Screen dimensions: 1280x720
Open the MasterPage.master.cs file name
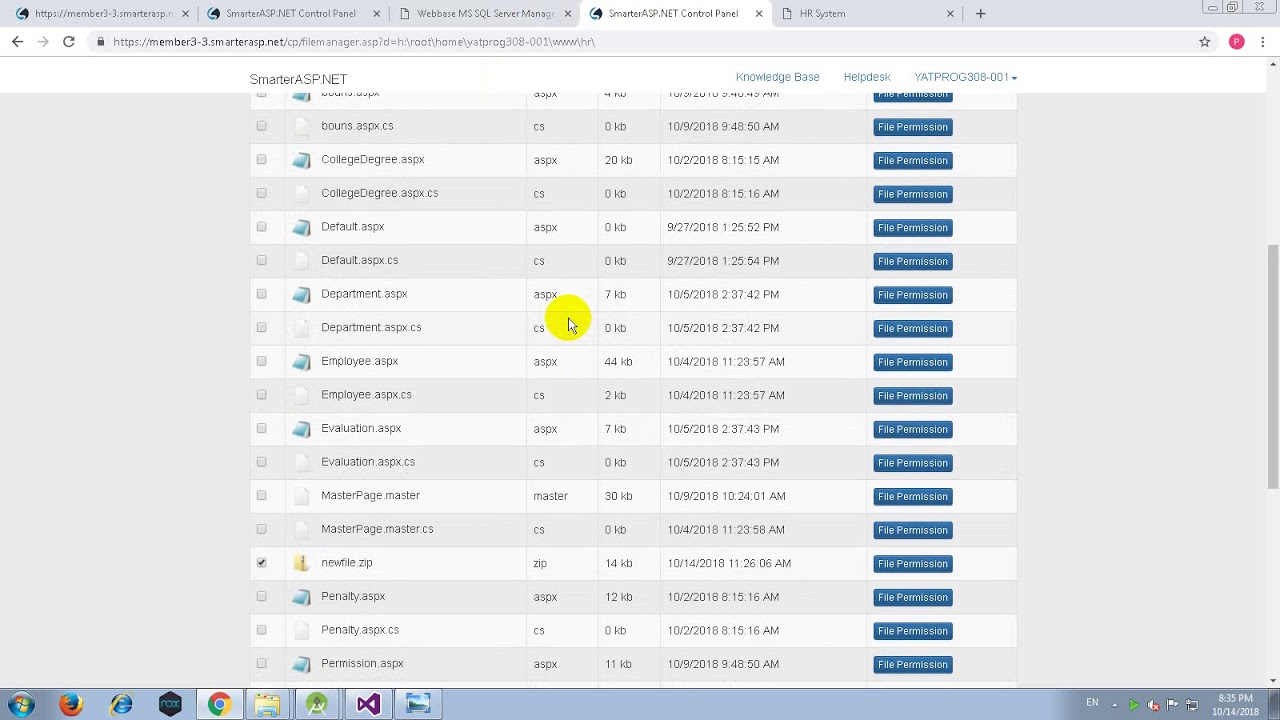(x=377, y=529)
